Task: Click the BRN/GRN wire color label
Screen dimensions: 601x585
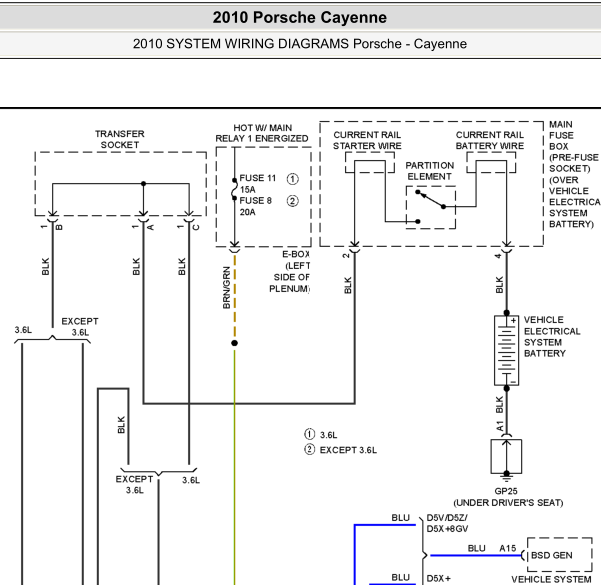Action: [x=226, y=288]
